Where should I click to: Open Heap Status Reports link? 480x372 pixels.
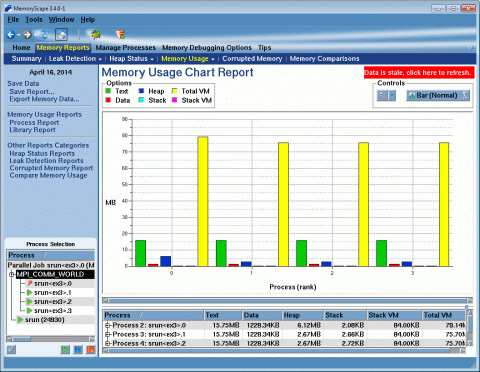(42, 153)
